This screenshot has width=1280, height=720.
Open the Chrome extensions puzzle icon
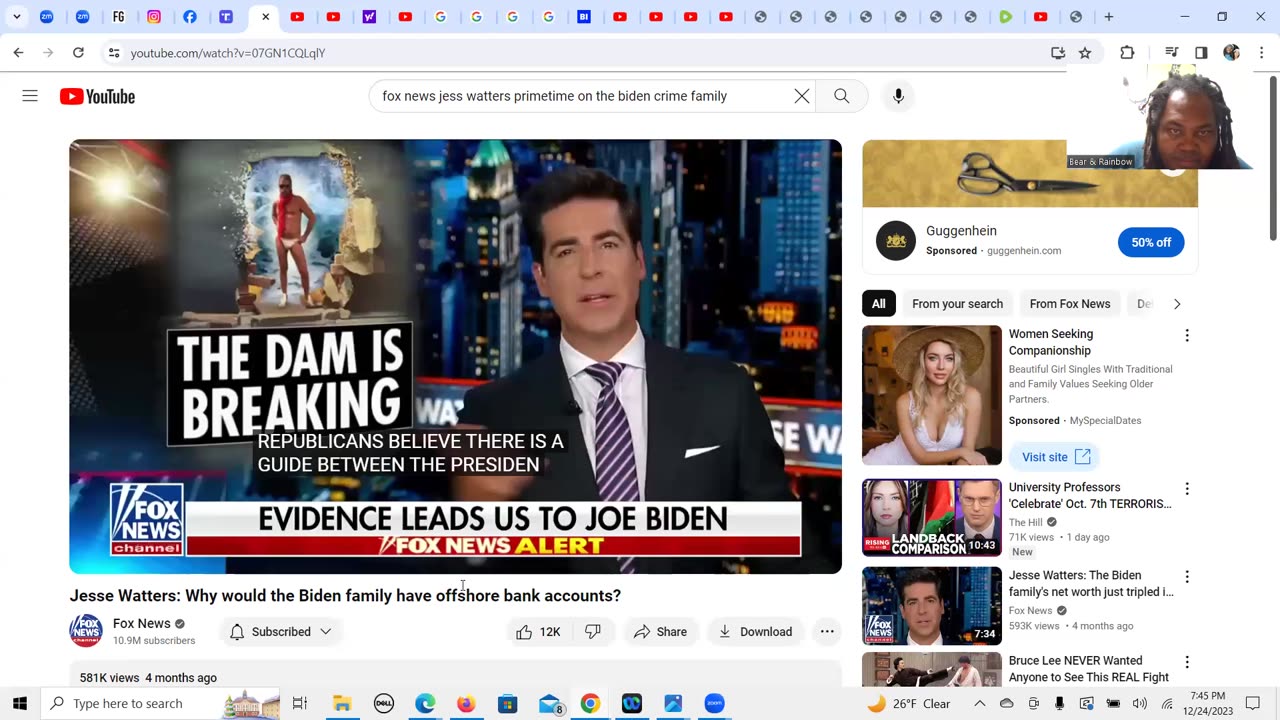[1127, 53]
